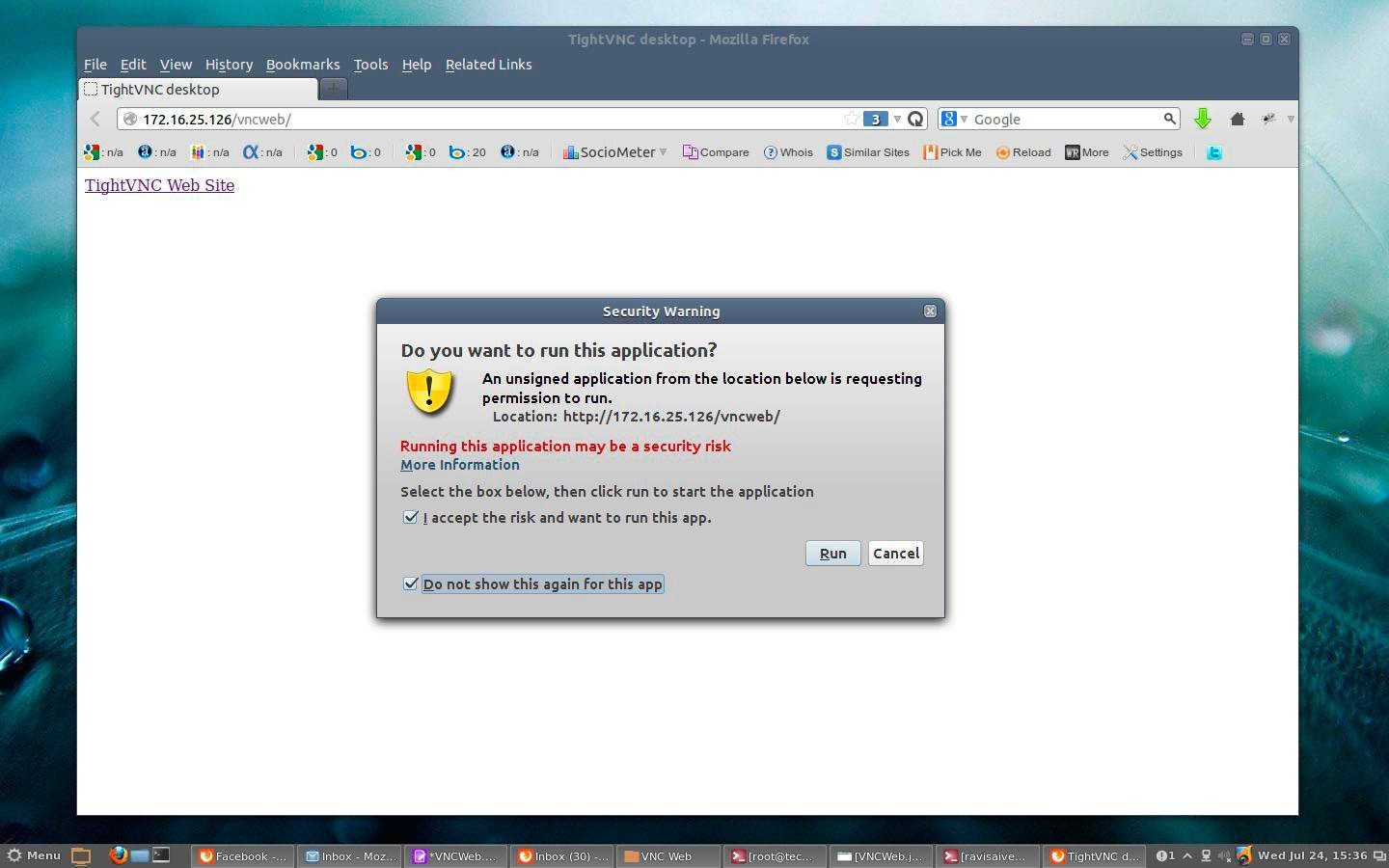Viewport: 1389px width, 868px height.
Task: Click the search magnifier in the Google box
Action: 1169,119
